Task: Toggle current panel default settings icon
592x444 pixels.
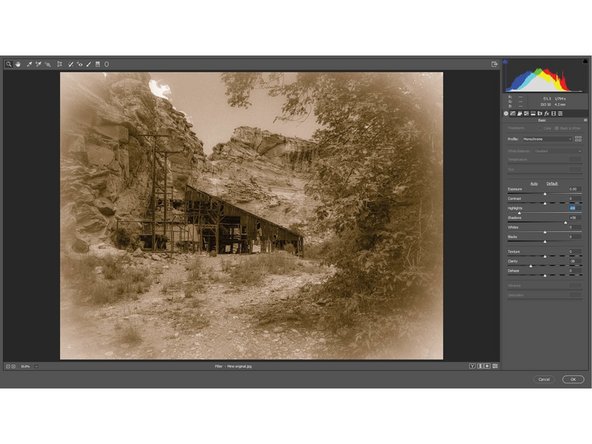Action: [495, 366]
